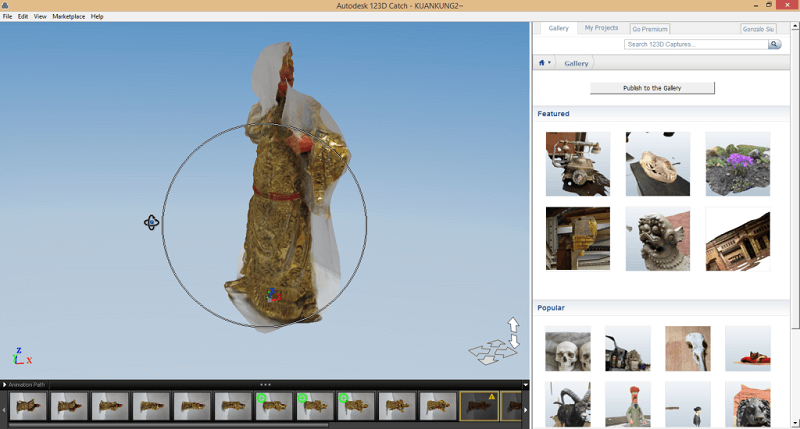Click the home icon in breadcrumb

click(542, 63)
